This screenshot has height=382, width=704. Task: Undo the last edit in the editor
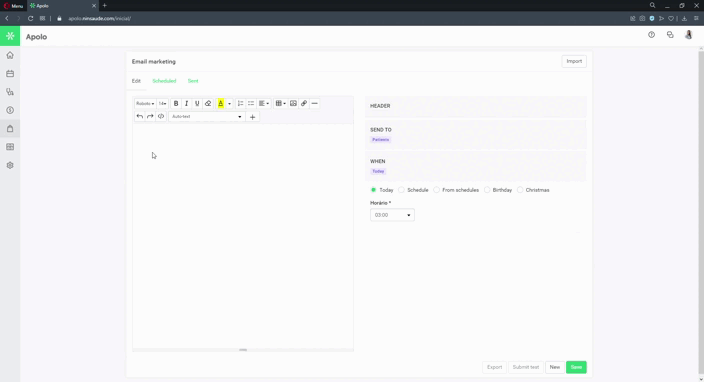tap(140, 117)
